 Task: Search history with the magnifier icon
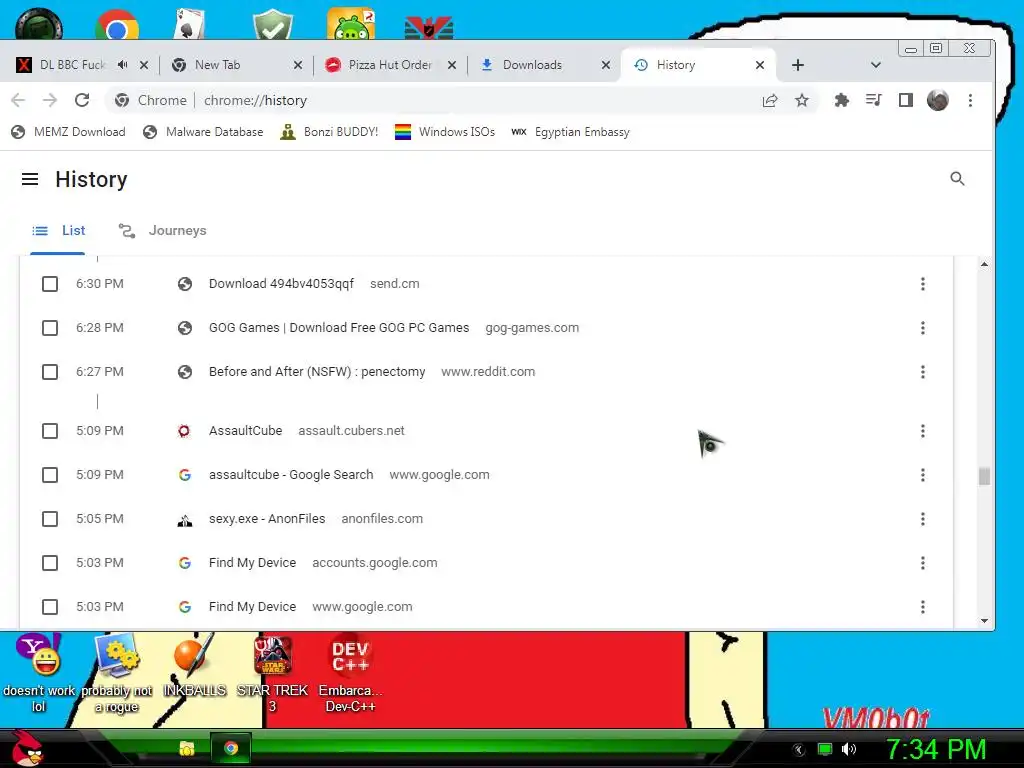pos(957,178)
